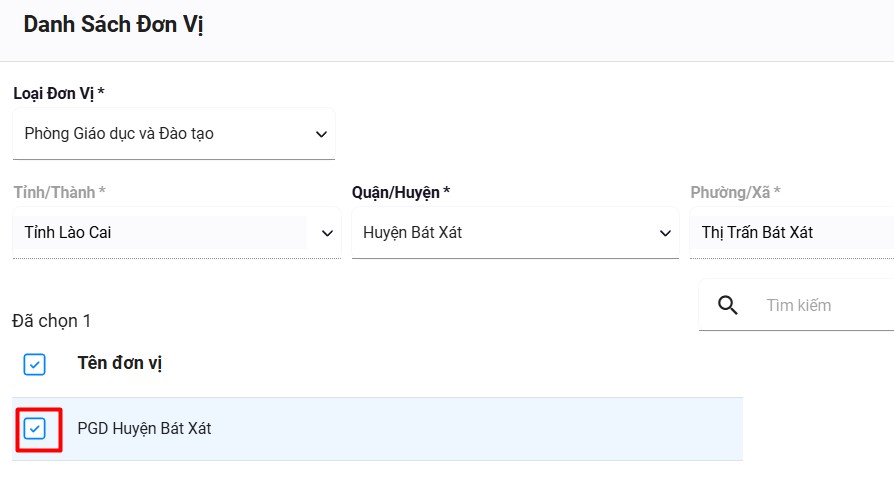The width and height of the screenshot is (894, 491).
Task: Click the Tỉnh/Thành field label
Action: tap(59, 192)
